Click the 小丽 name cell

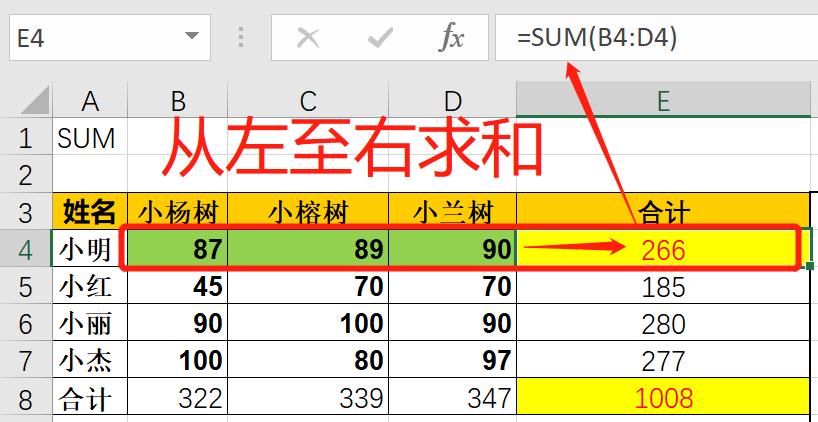90,323
